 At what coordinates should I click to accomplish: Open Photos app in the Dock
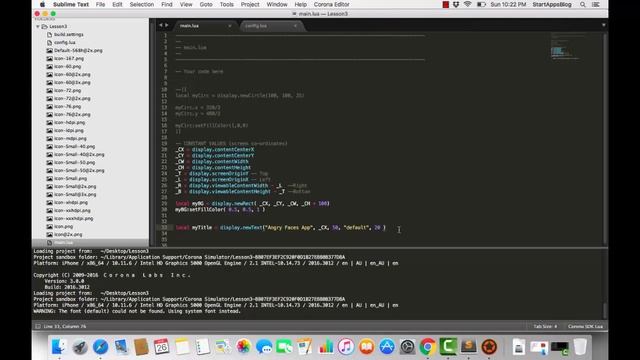[x=244, y=347]
